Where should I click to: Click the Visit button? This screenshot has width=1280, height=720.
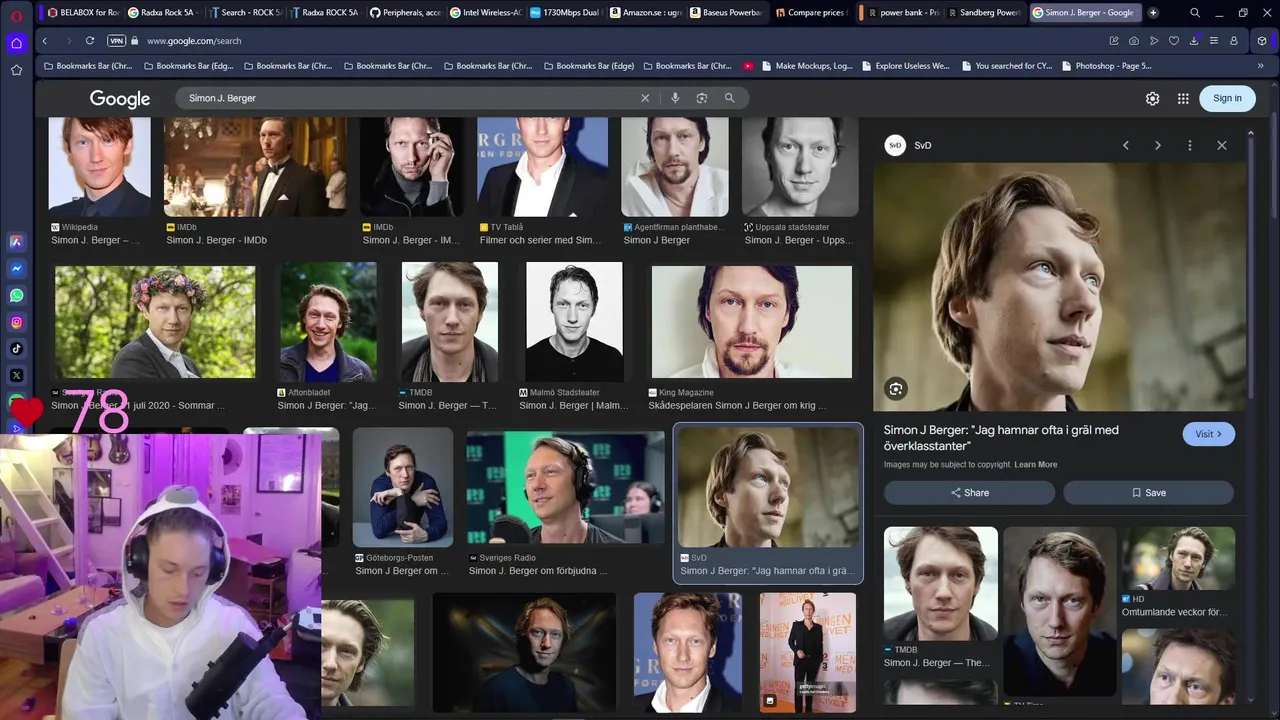[1209, 434]
